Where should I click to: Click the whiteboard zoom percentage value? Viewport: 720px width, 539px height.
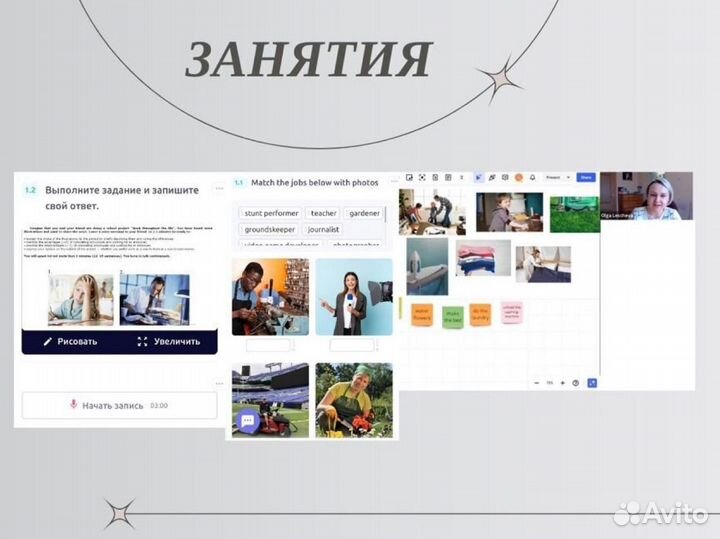point(550,383)
